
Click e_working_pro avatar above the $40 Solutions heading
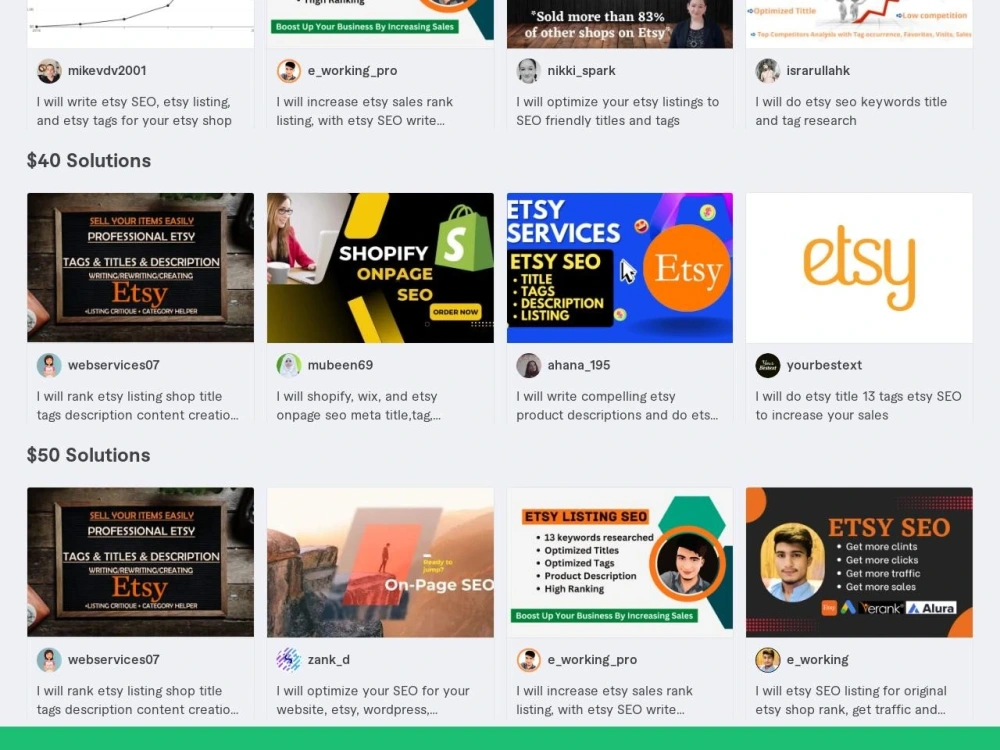point(288,71)
